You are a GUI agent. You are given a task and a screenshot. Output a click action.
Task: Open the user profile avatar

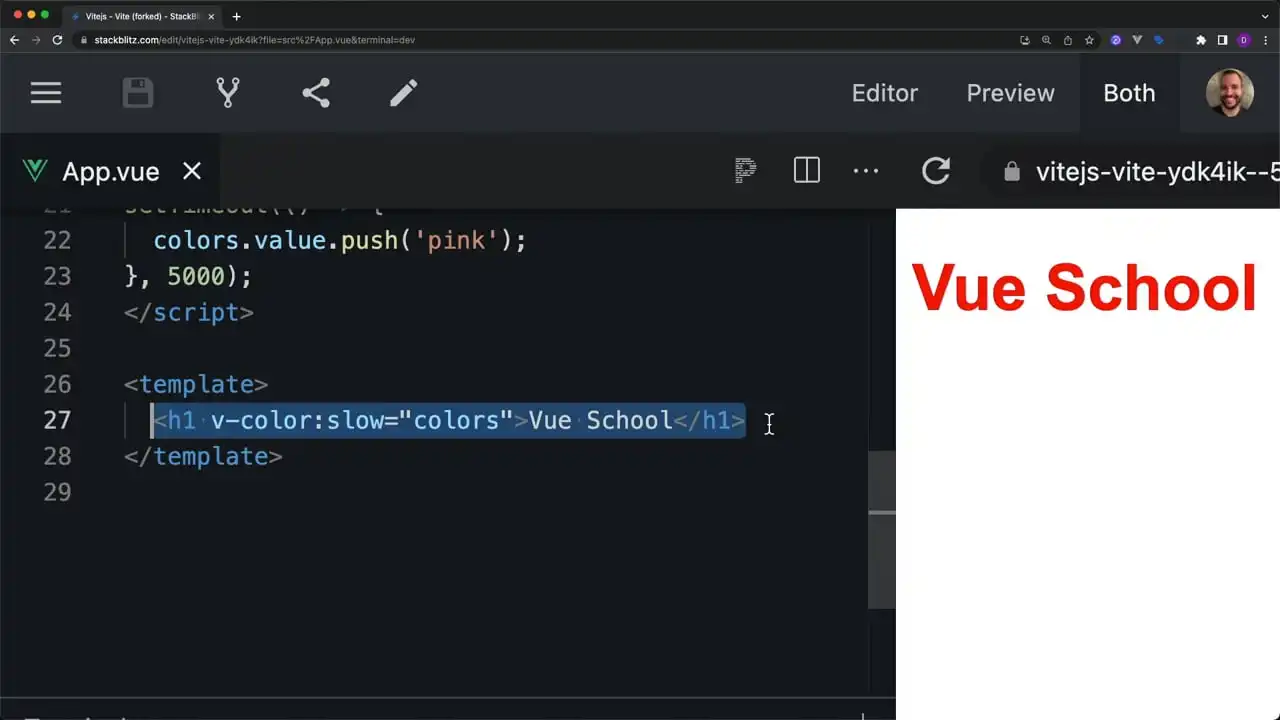[x=1230, y=93]
